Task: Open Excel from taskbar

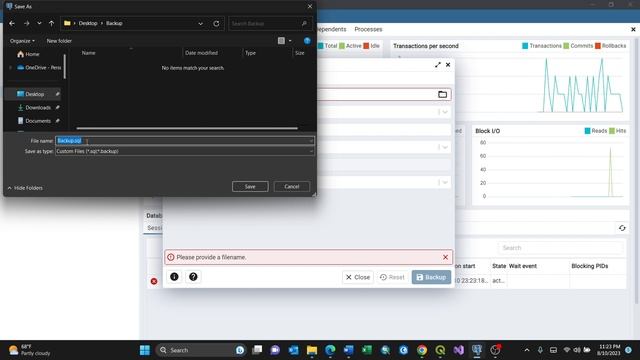Action: click(x=367, y=350)
